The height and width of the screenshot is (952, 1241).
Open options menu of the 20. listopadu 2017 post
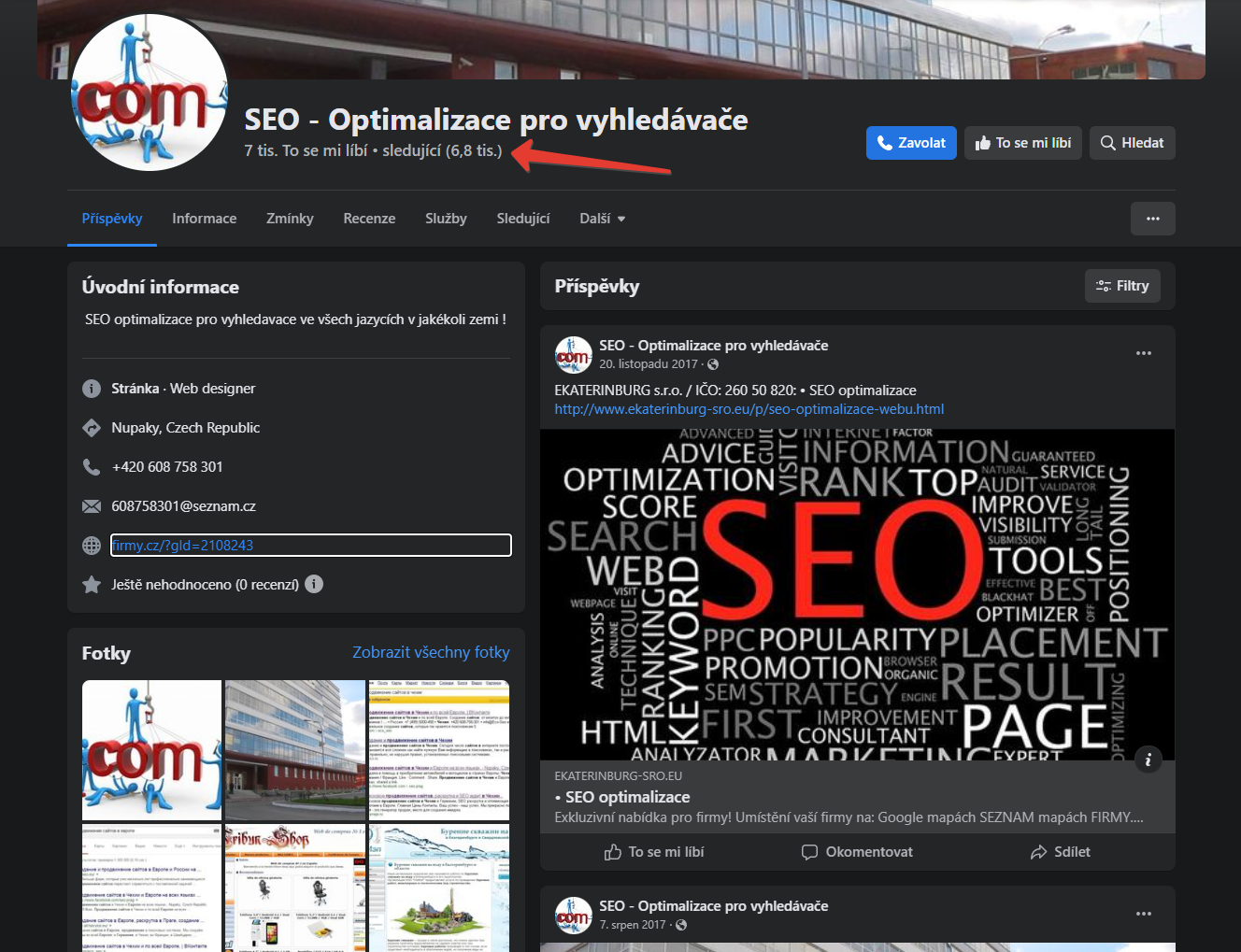point(1144,353)
